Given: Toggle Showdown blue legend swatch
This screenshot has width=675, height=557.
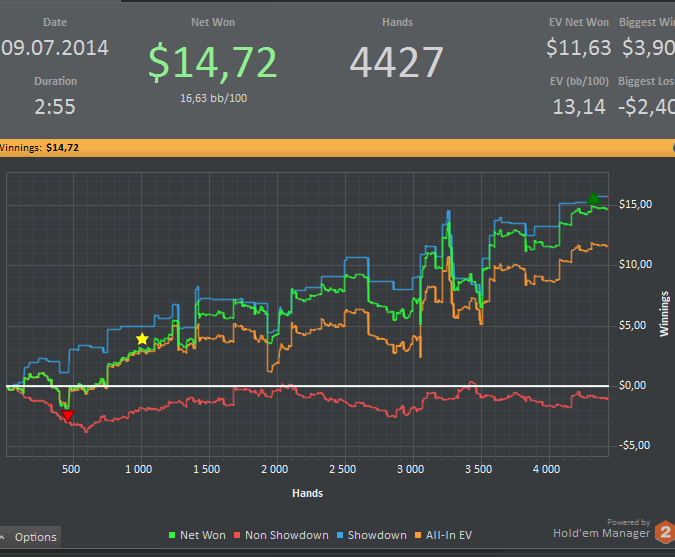Looking at the screenshot, I should click(340, 535).
